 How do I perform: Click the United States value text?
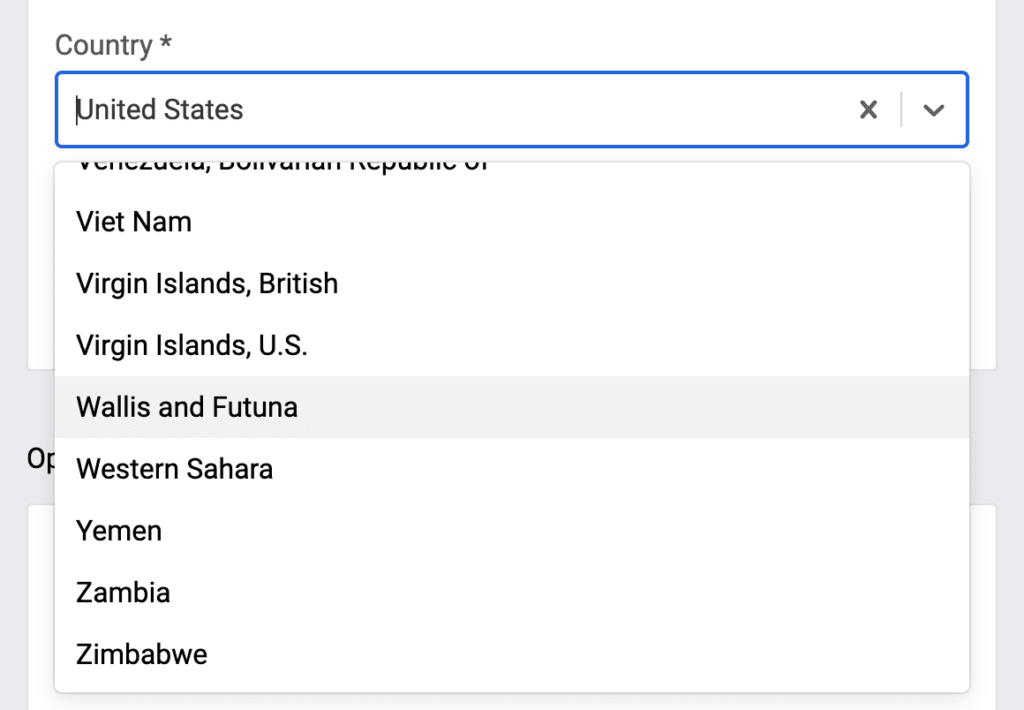(161, 110)
